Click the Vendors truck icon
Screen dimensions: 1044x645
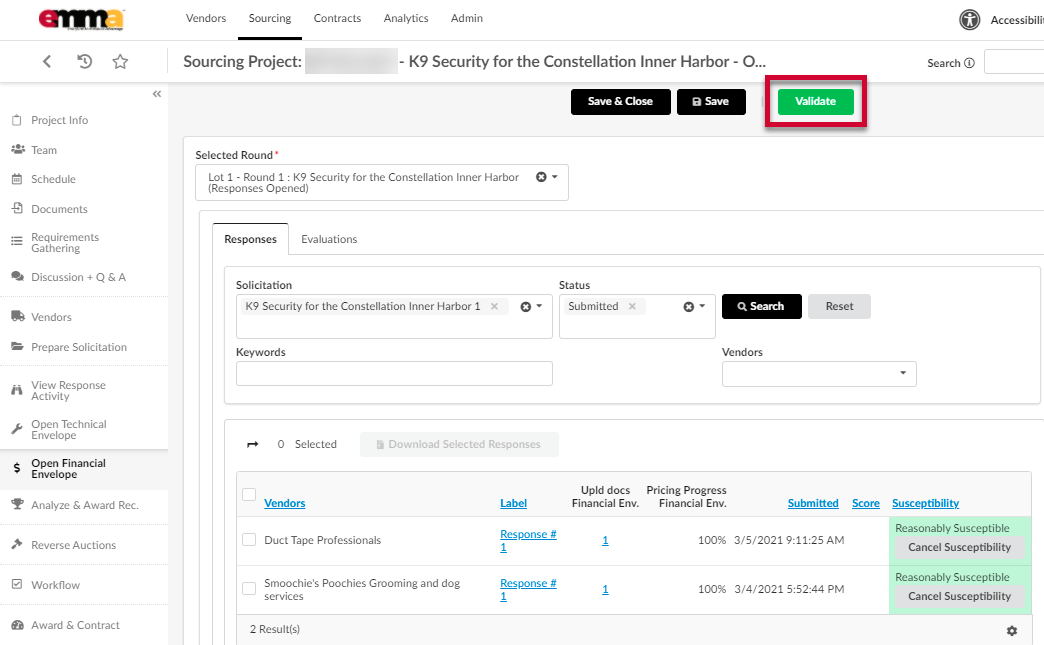pyautogui.click(x=18, y=316)
